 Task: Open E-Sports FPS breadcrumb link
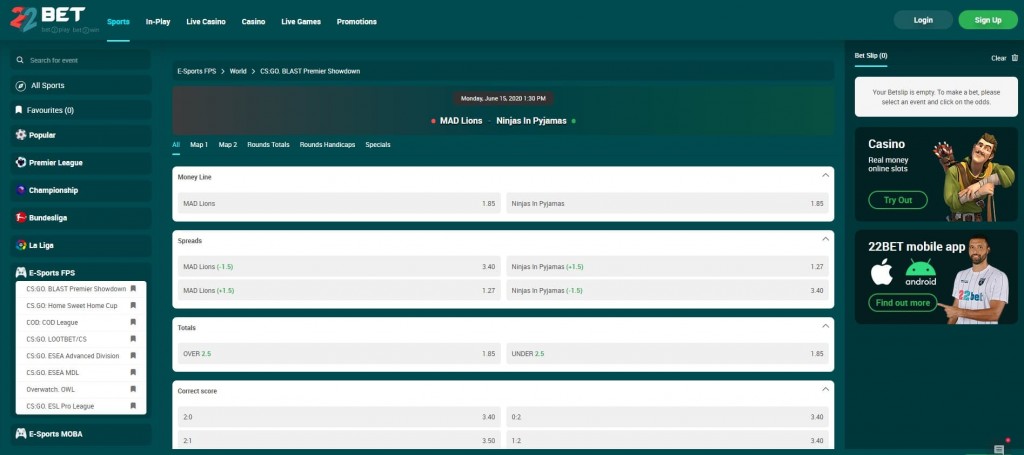[197, 71]
